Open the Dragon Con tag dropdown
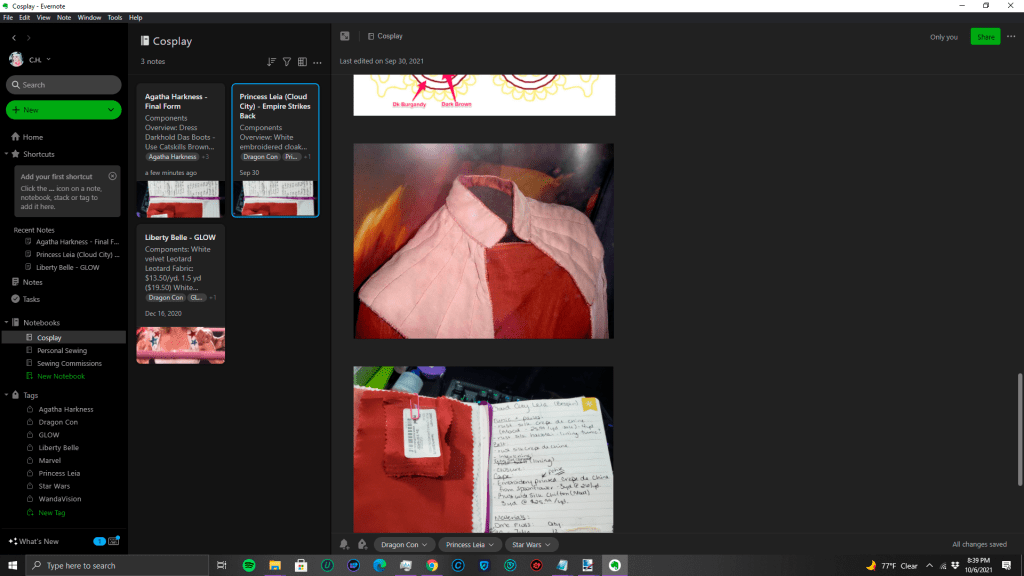The image size is (1024, 576). click(425, 545)
